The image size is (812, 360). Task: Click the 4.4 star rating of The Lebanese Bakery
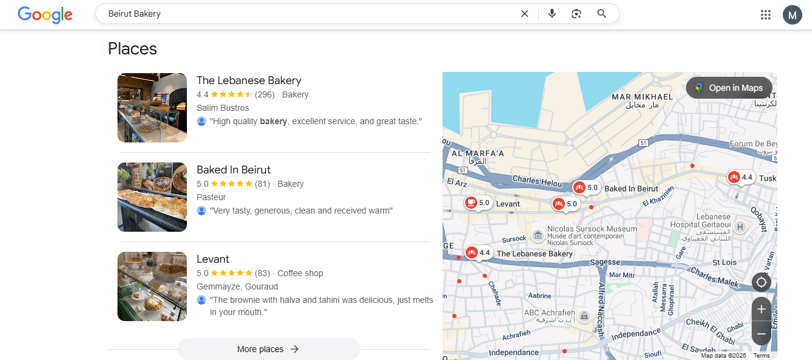click(224, 94)
